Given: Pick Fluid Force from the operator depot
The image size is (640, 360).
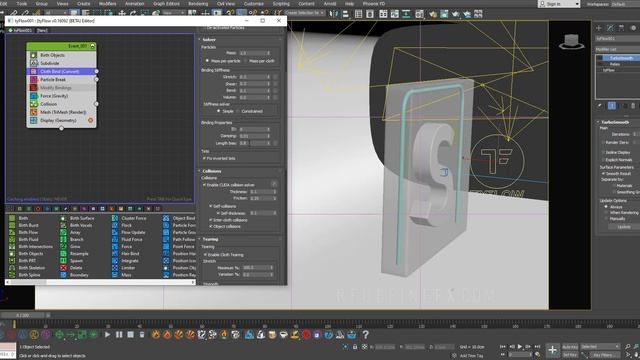Looking at the screenshot, I should pyautogui.click(x=131, y=240).
